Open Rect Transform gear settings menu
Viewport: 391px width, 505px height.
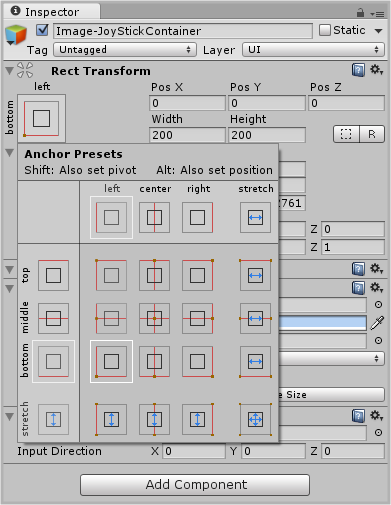[x=376, y=70]
